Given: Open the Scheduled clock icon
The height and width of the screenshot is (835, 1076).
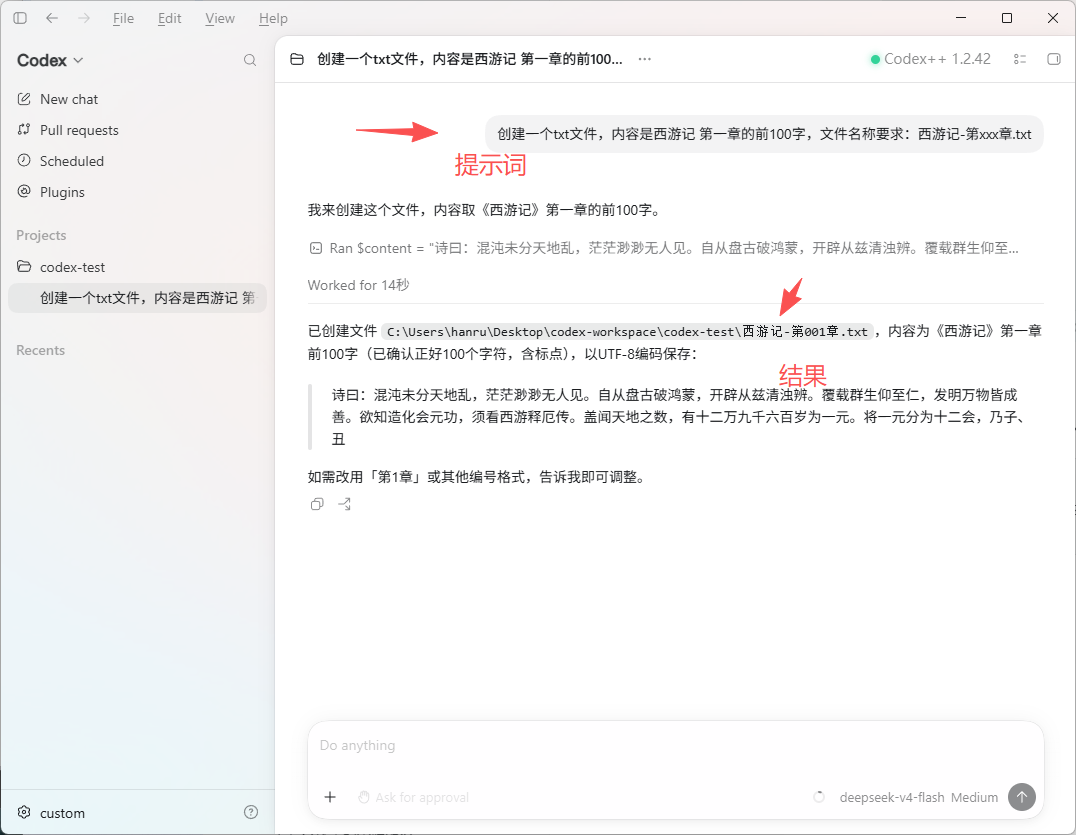Looking at the screenshot, I should point(24,161).
